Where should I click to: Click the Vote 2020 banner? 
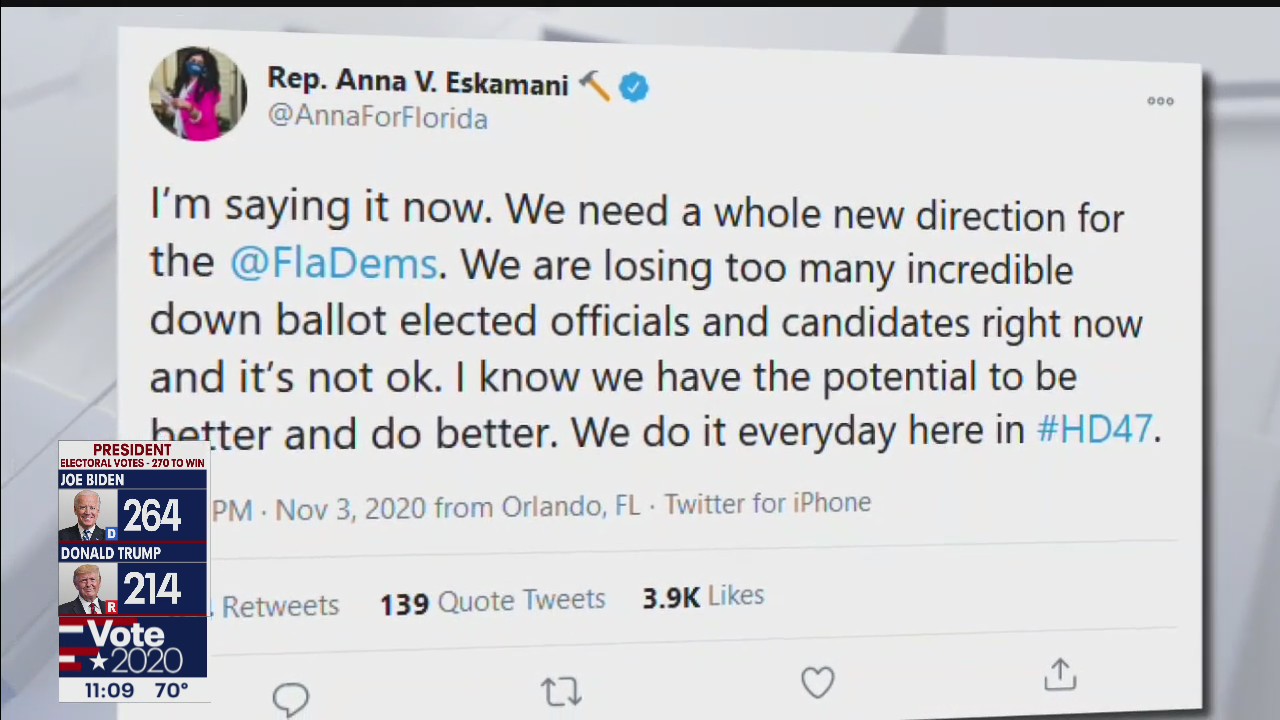pyautogui.click(x=132, y=645)
